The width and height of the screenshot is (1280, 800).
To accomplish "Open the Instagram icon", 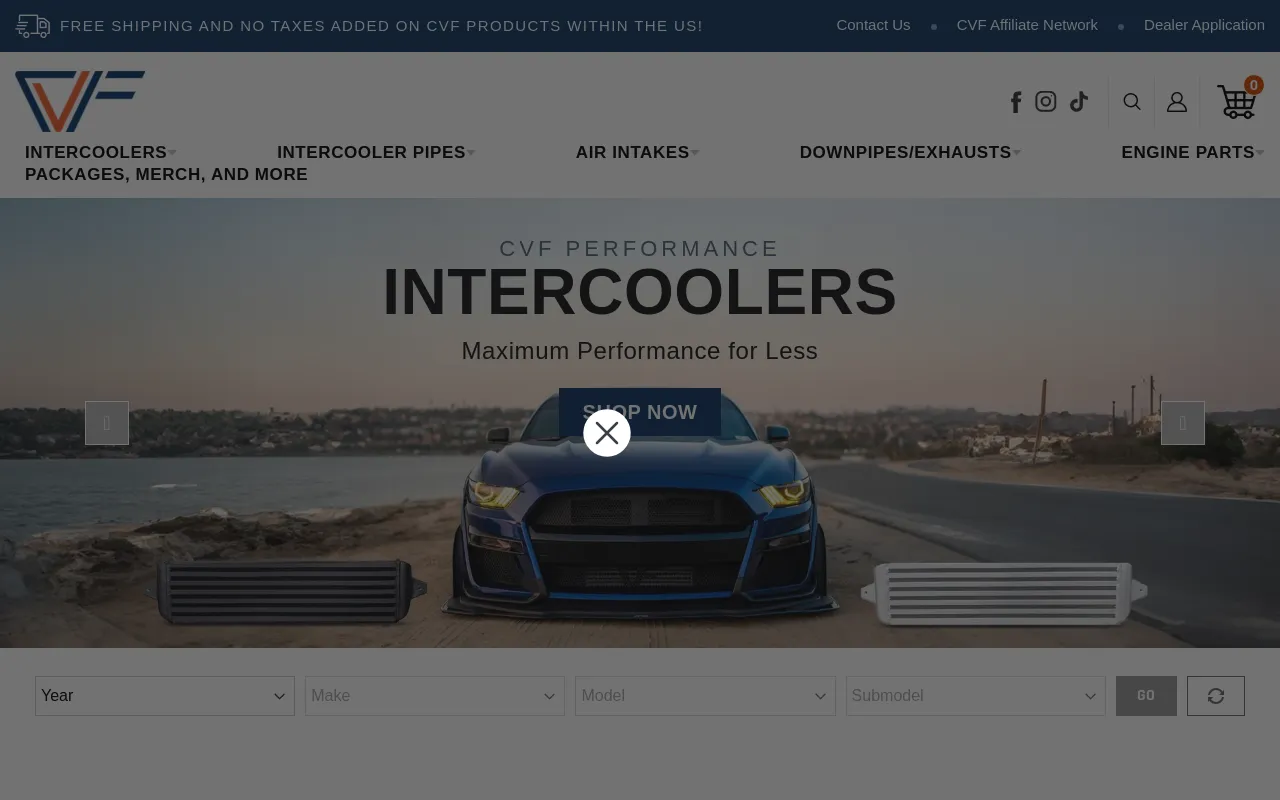I will (x=1046, y=101).
